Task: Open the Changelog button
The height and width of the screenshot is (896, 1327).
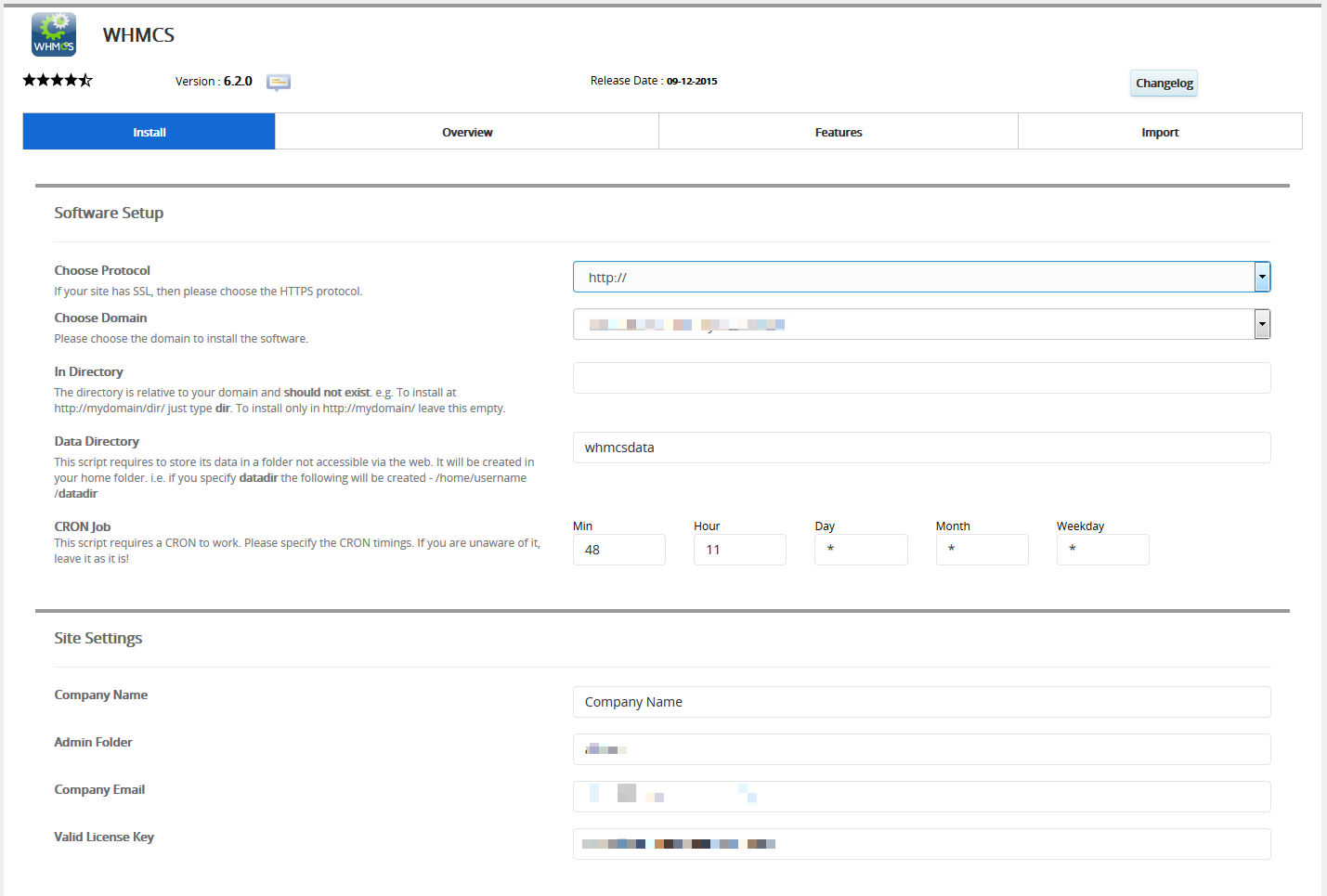Action: click(x=1164, y=84)
